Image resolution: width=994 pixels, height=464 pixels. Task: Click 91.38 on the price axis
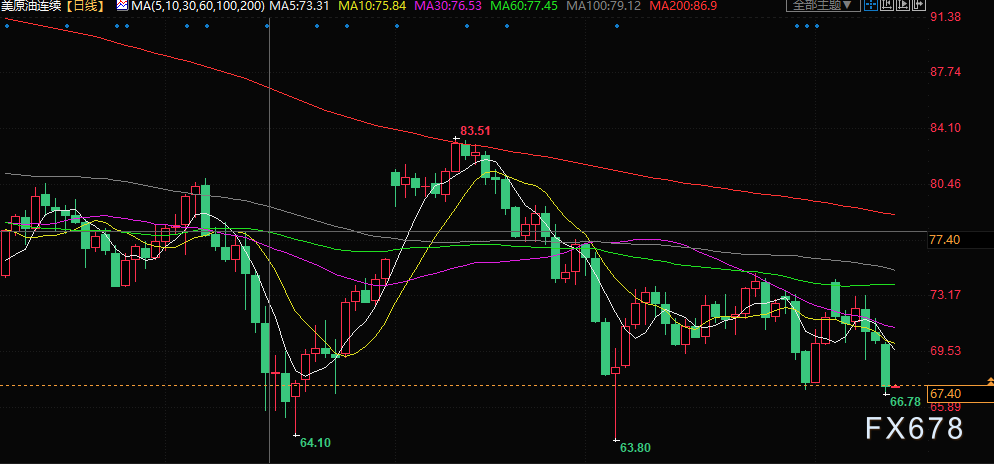click(x=945, y=17)
